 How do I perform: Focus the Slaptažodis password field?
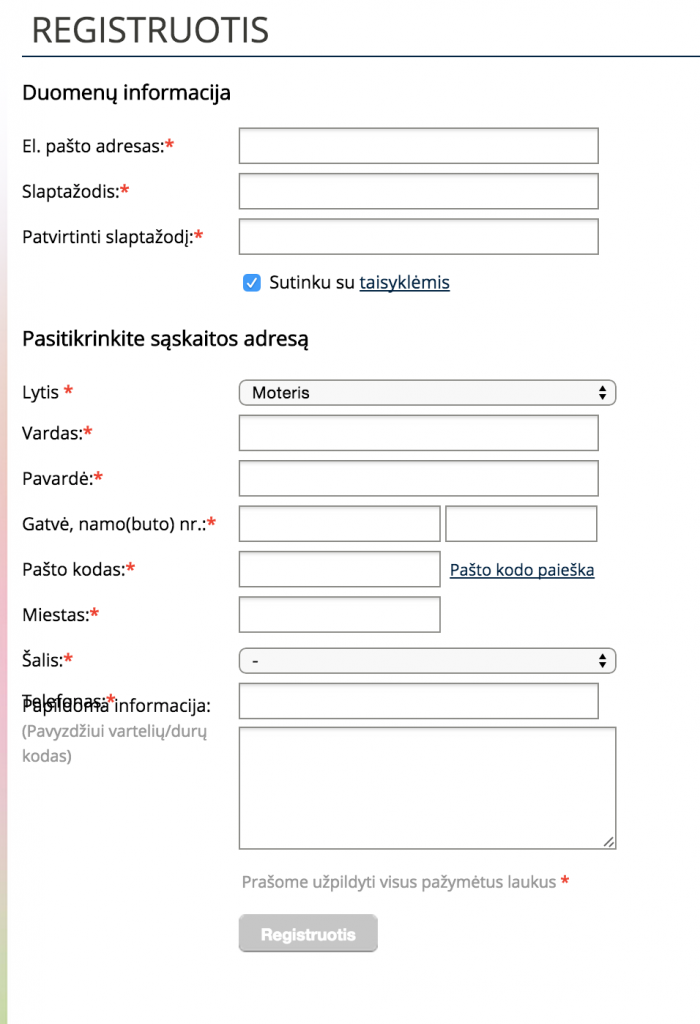[x=418, y=191]
